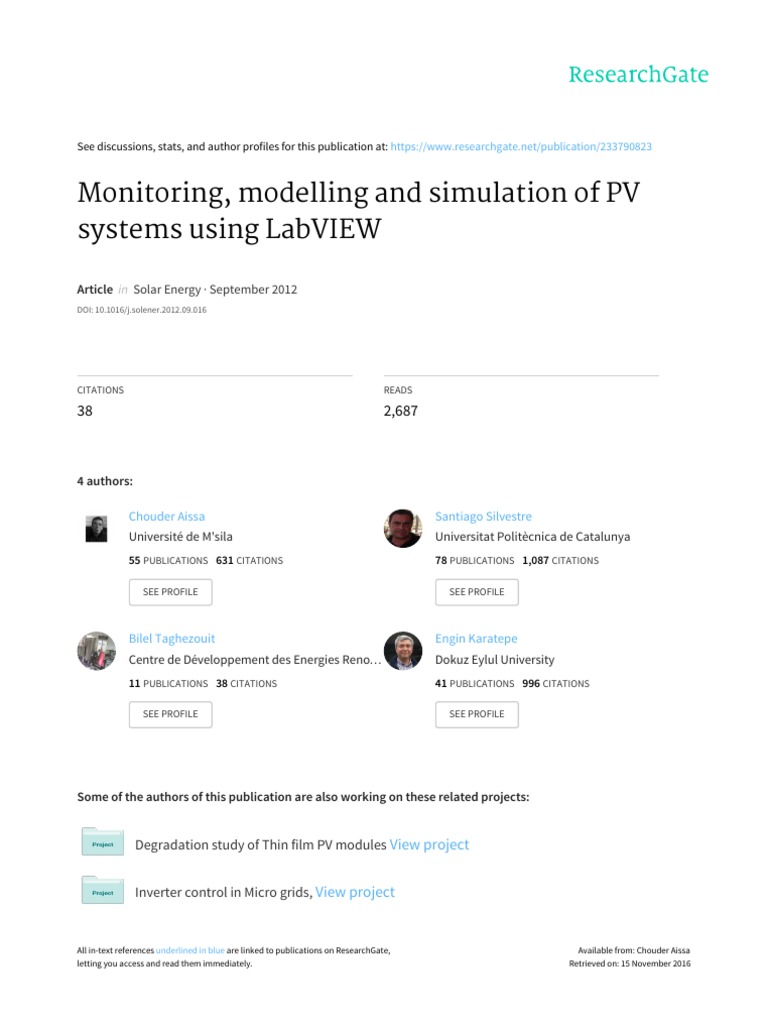Viewport: 768px width, 1024px height.
Task: Click the Inverter control project folder icon
Action: pos(102,890)
